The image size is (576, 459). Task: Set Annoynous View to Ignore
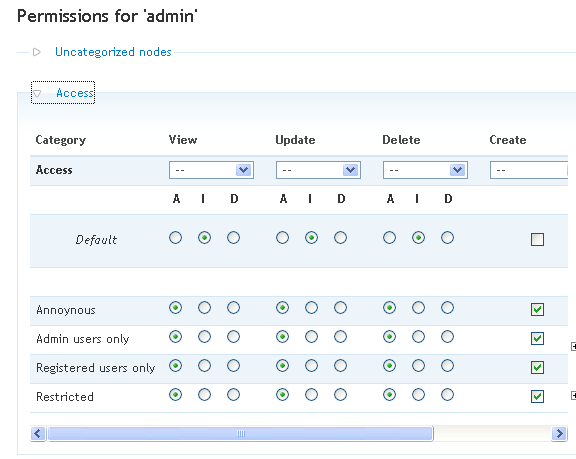coord(205,307)
